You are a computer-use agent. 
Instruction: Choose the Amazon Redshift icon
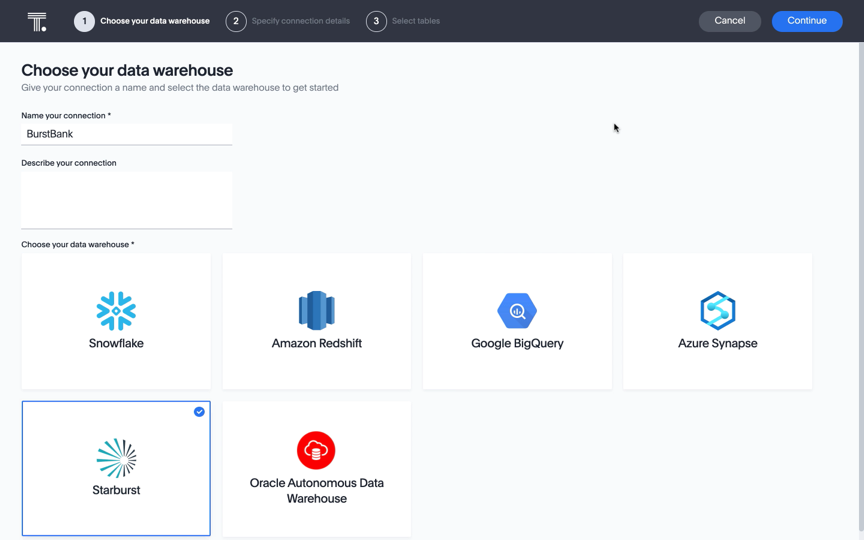point(316,311)
